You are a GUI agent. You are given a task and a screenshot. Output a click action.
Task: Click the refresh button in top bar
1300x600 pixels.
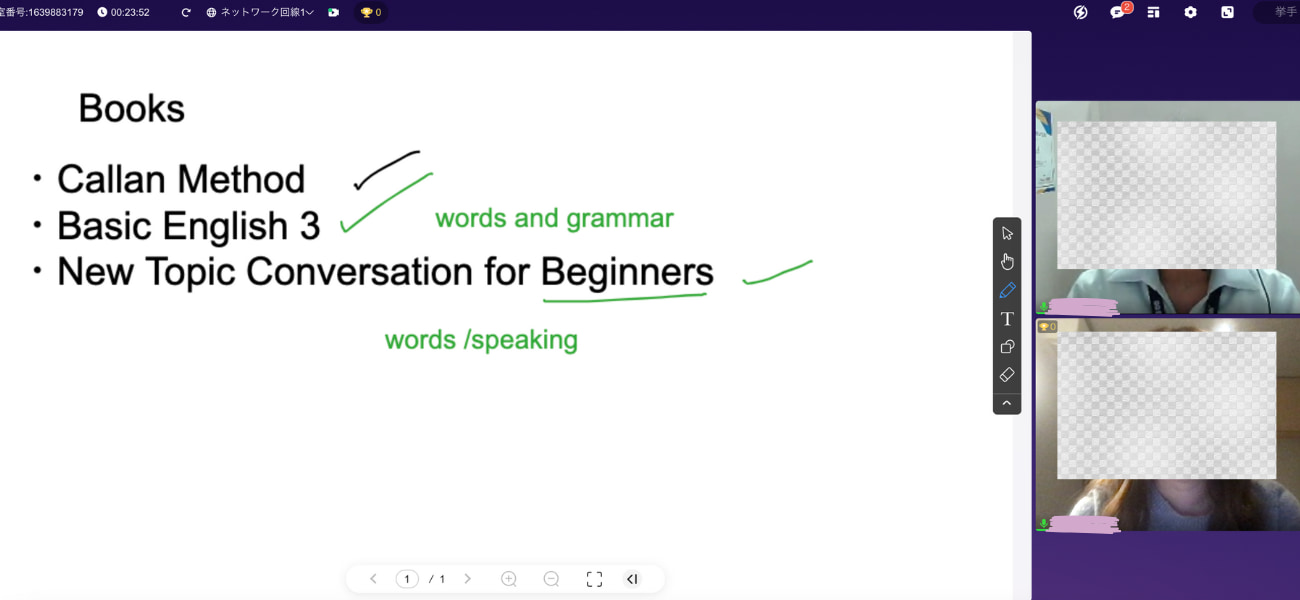186,13
